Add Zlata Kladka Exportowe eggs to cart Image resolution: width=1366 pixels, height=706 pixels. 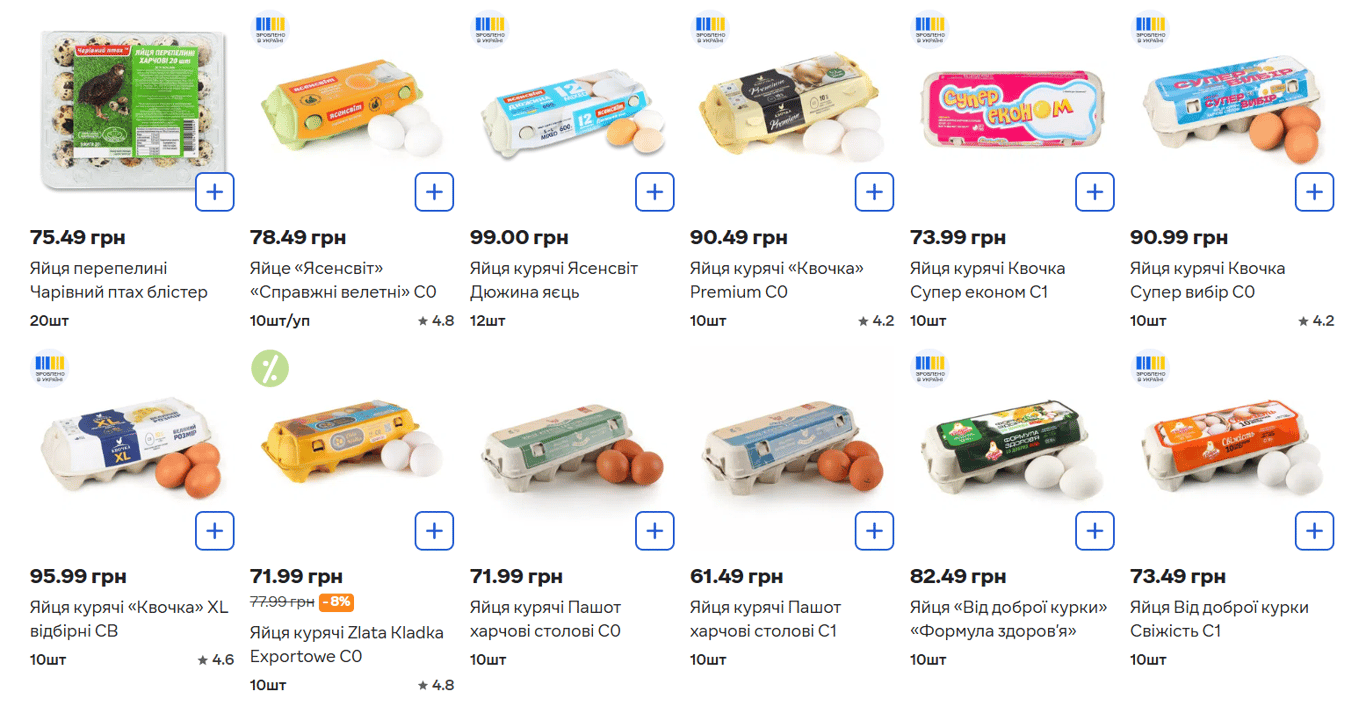coord(434,531)
